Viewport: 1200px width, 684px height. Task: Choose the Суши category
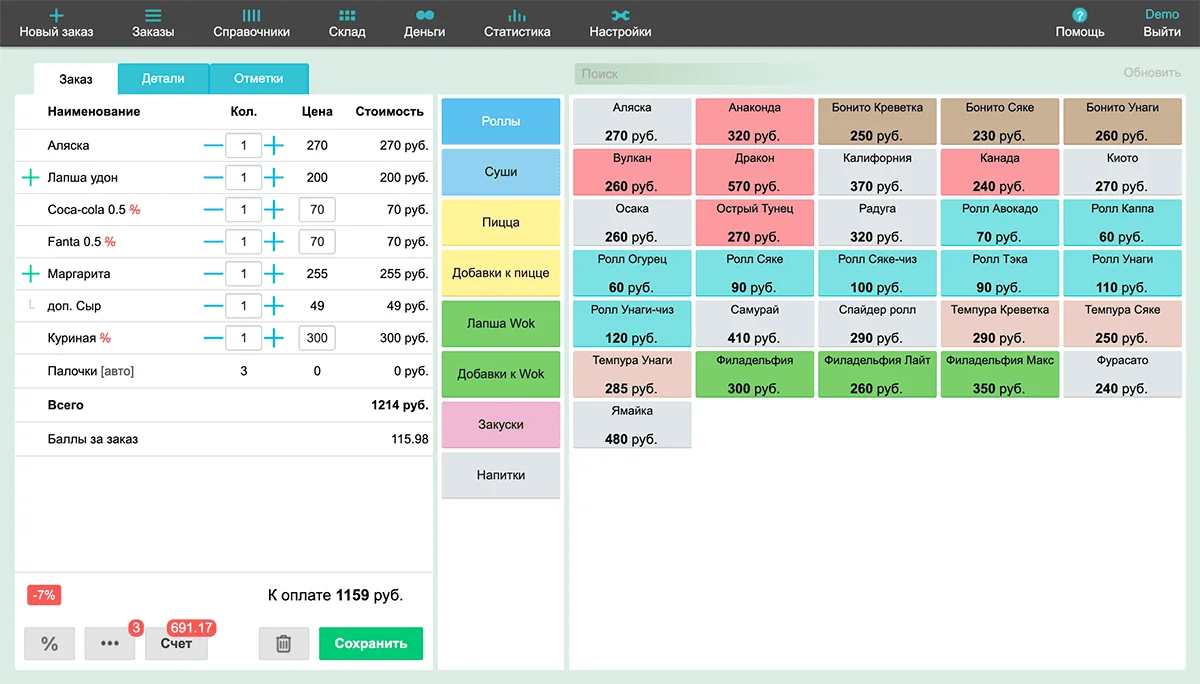[x=501, y=172]
